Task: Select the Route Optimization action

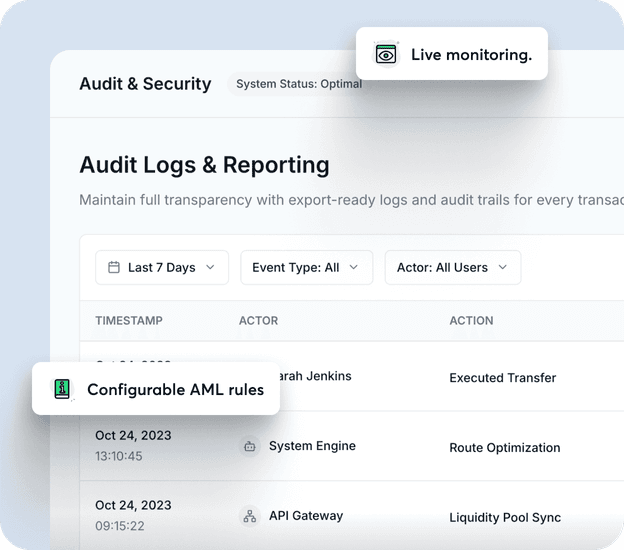Action: coord(505,448)
